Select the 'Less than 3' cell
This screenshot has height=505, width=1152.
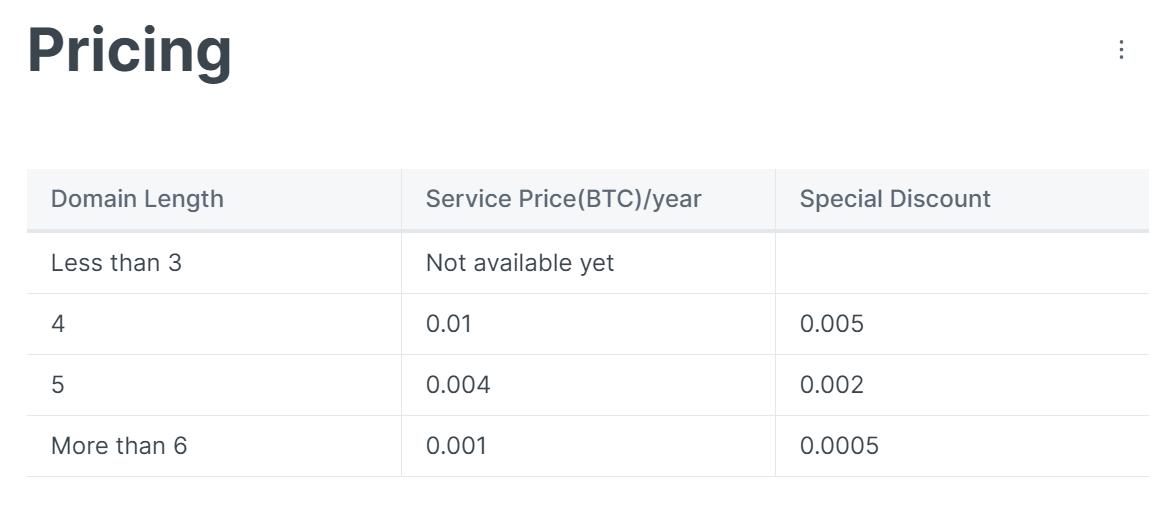(116, 263)
